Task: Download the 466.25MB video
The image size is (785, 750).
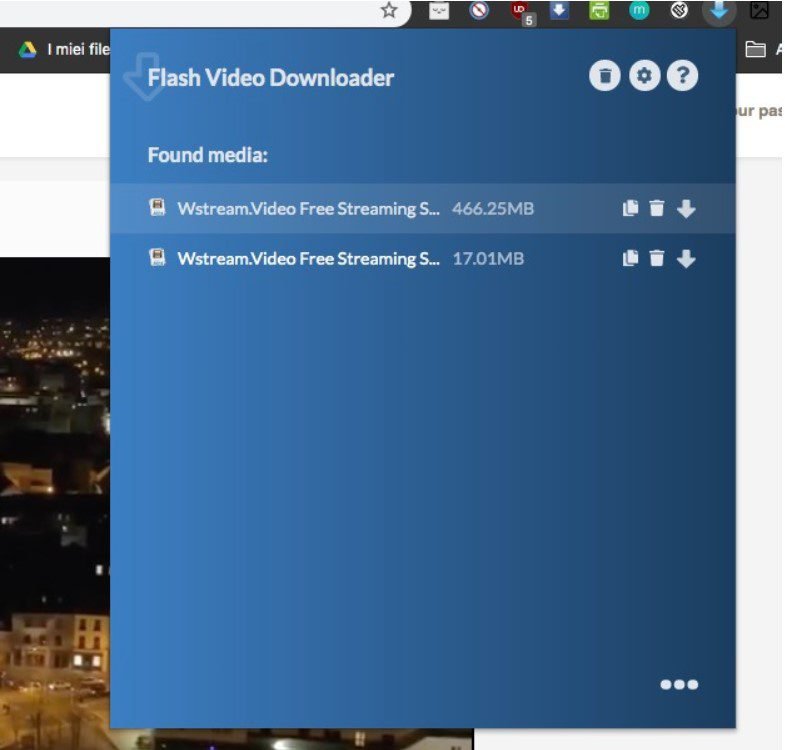Action: pos(686,208)
